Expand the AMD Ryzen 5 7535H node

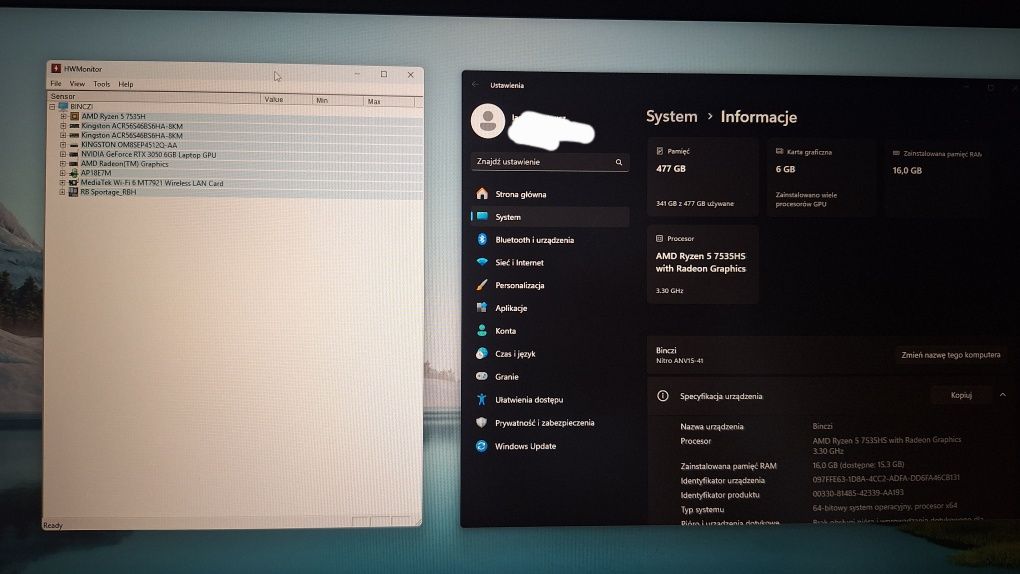pyautogui.click(x=63, y=116)
